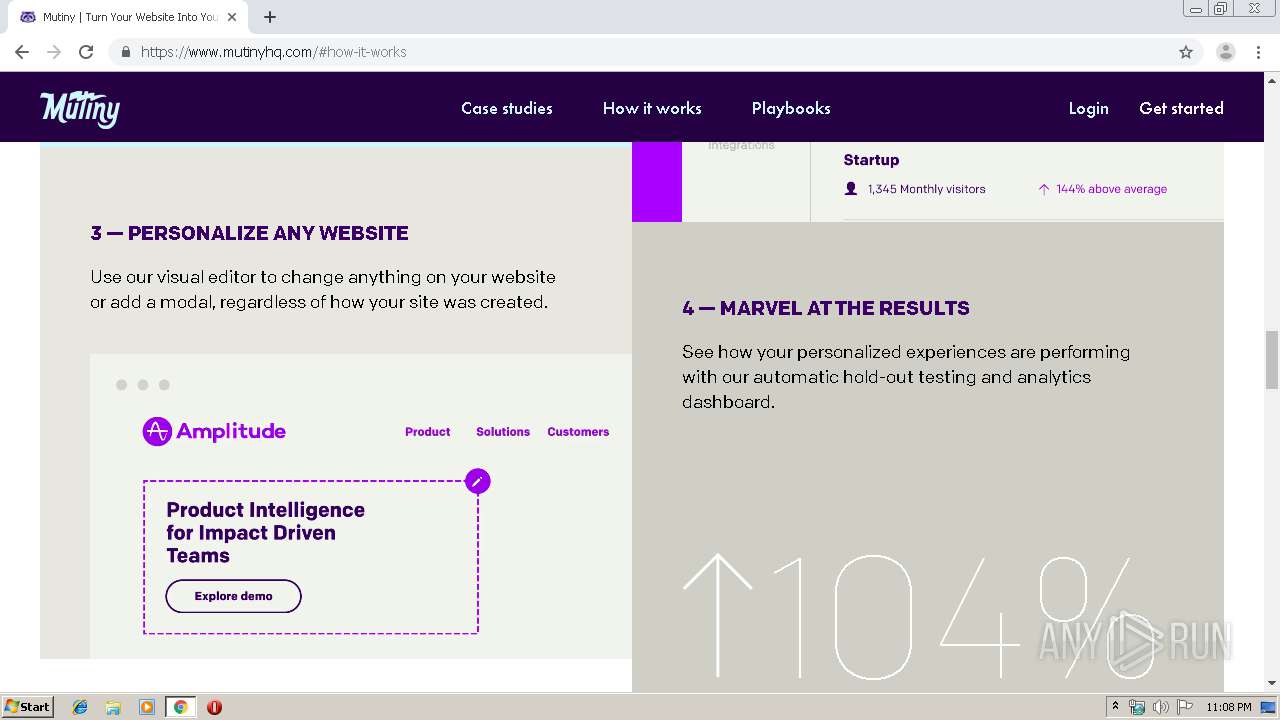Click the taskbar clock showing 11:08 PM
The height and width of the screenshot is (720, 1280).
click(x=1229, y=707)
